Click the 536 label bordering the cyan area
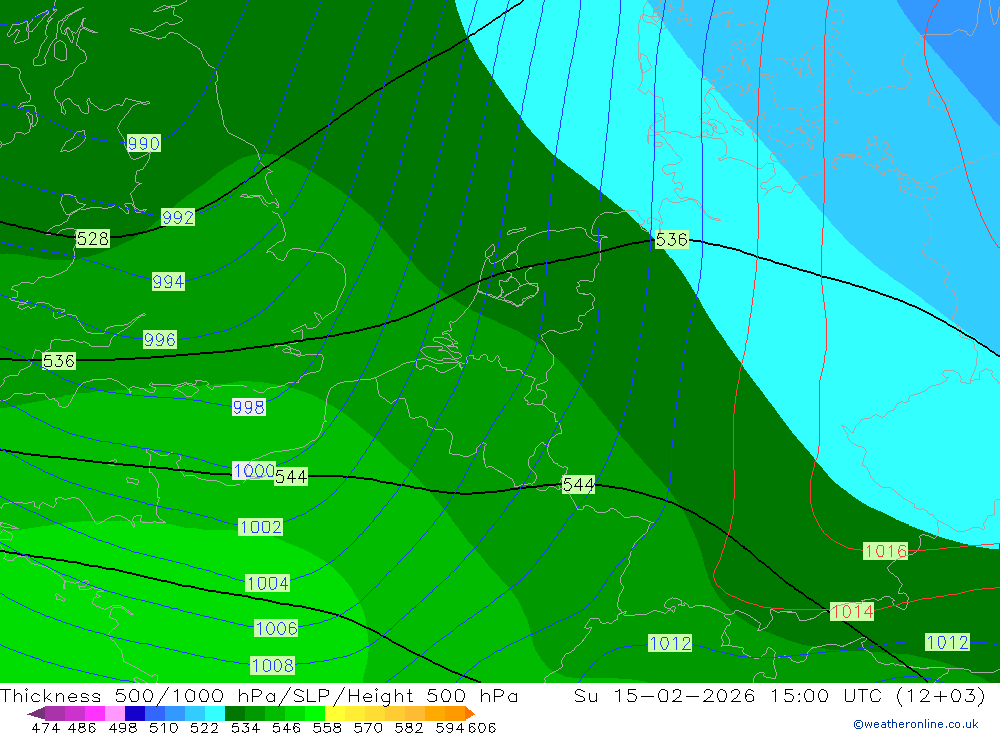1000x733 pixels. click(x=672, y=239)
